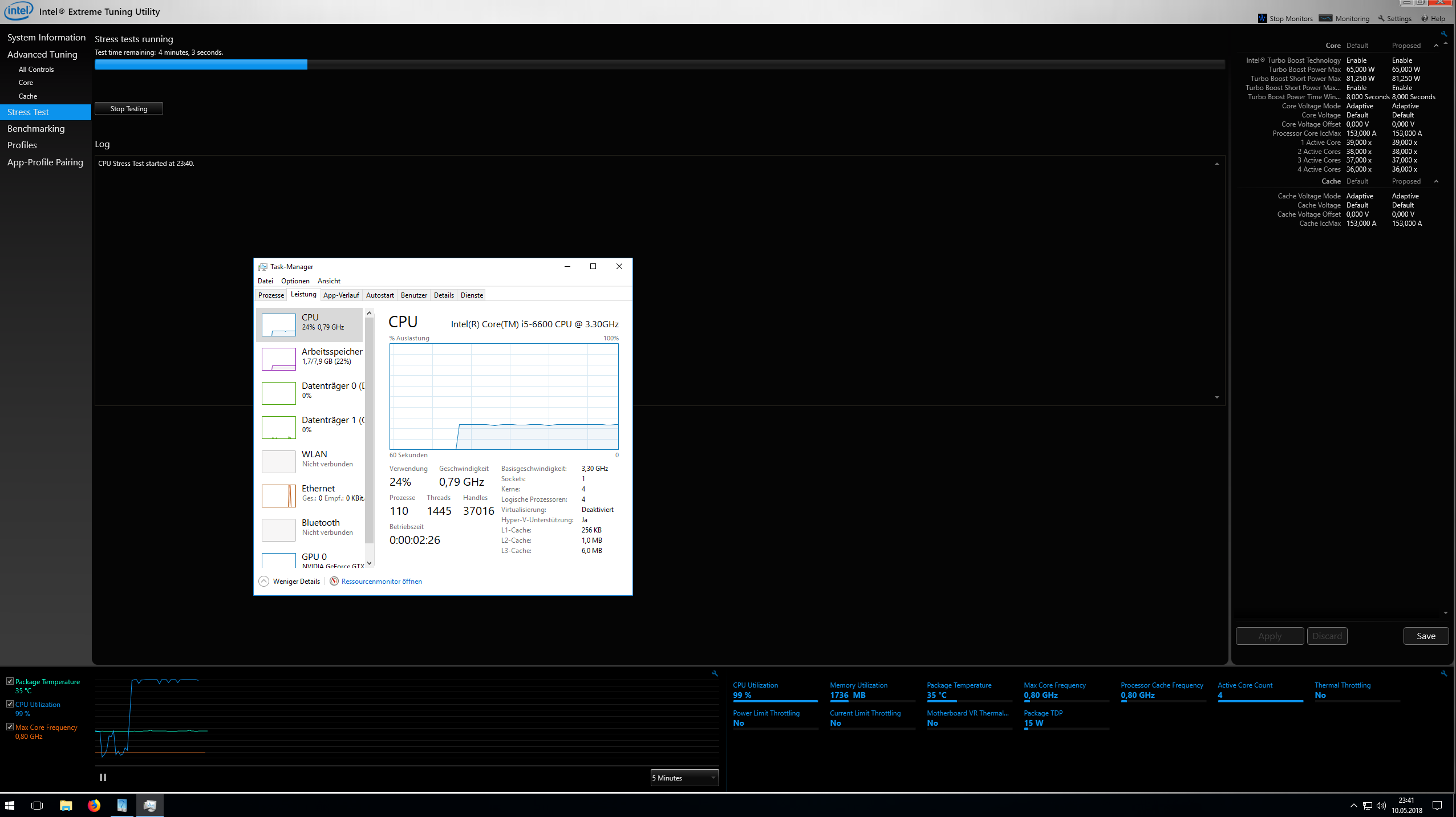Collapse the Cache settings section
The image size is (1456, 817).
point(1436,181)
